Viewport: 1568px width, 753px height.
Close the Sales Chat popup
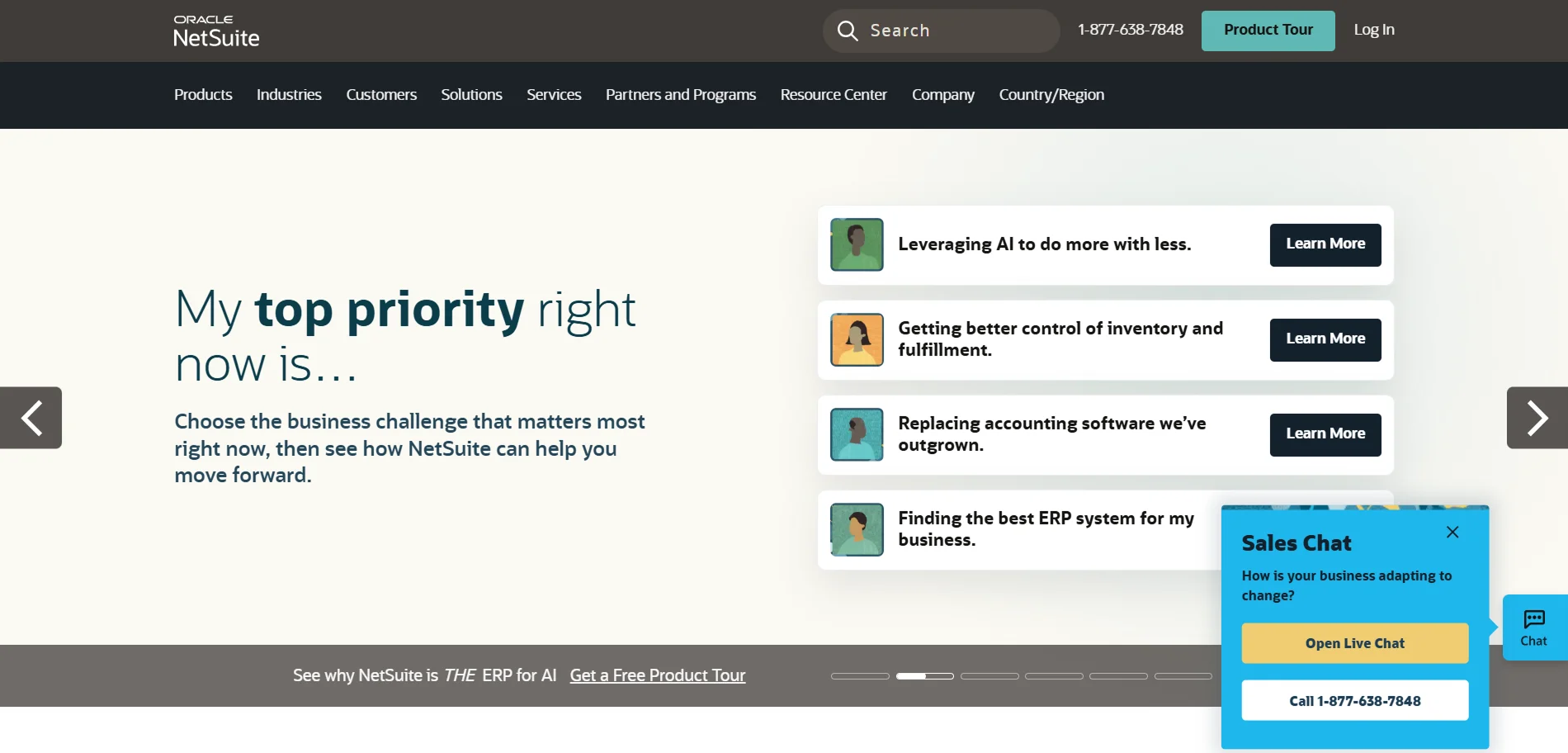pyautogui.click(x=1452, y=533)
